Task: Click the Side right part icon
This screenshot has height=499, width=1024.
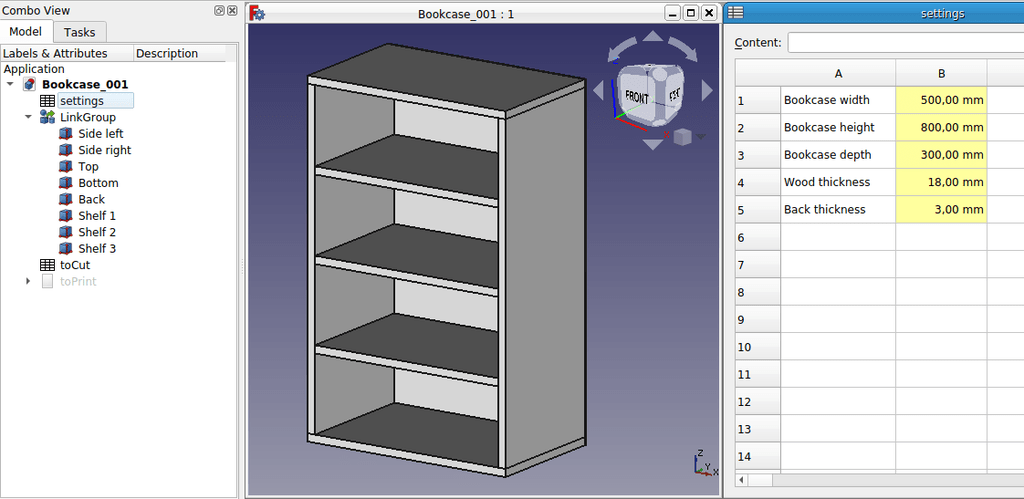Action: click(65, 150)
